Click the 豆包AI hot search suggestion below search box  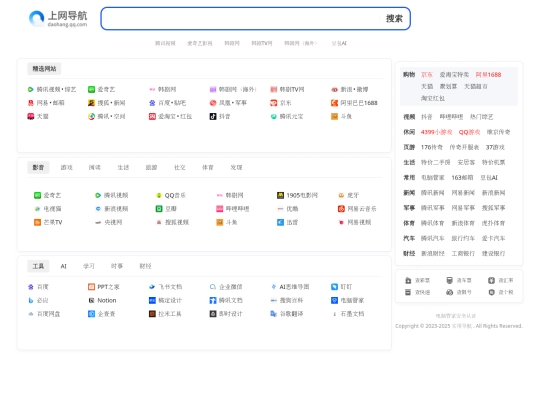(339, 43)
